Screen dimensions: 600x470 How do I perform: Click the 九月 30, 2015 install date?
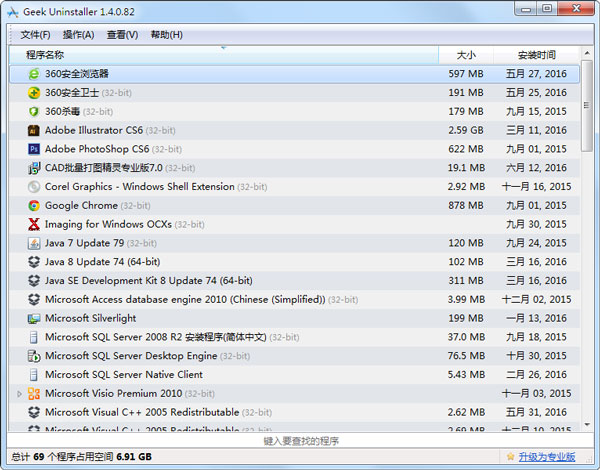[x=536, y=224]
